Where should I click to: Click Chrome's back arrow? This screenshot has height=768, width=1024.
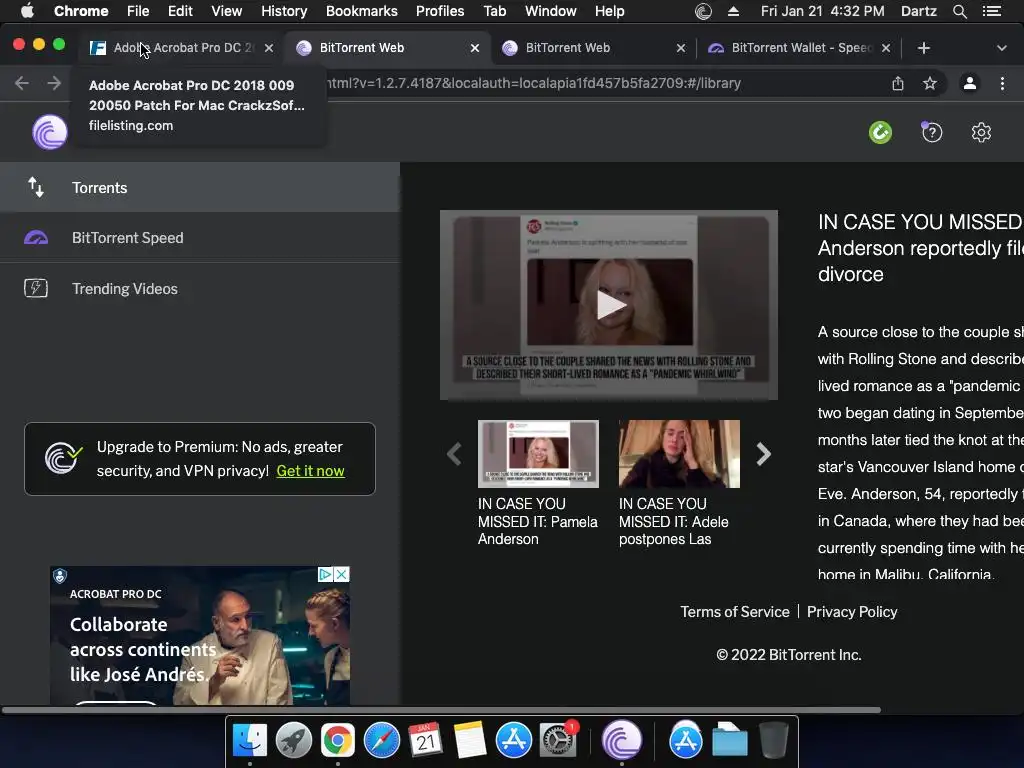pyautogui.click(x=22, y=83)
